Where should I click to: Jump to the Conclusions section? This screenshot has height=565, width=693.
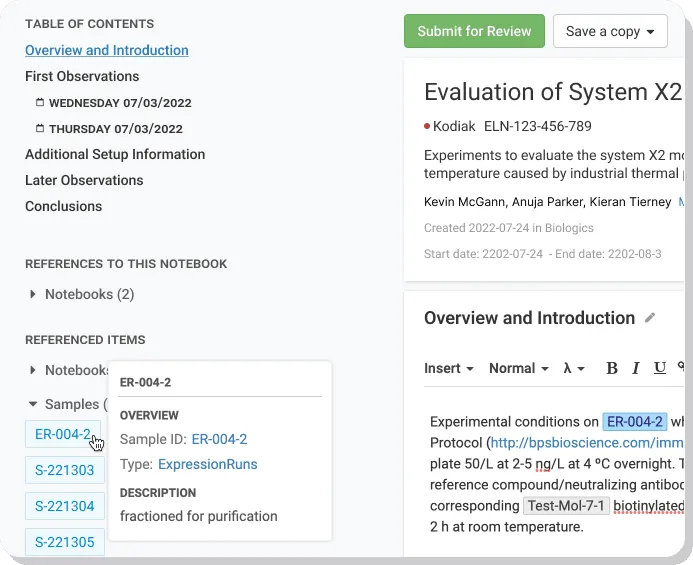63,206
